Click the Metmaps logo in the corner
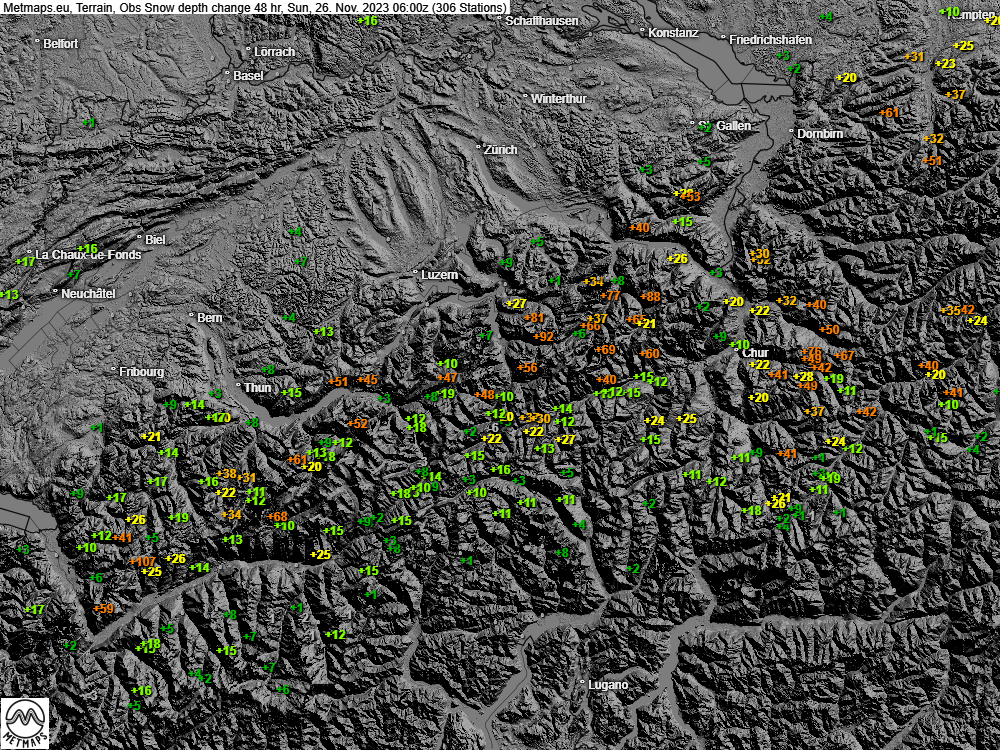This screenshot has width=1000, height=750. (x=25, y=722)
